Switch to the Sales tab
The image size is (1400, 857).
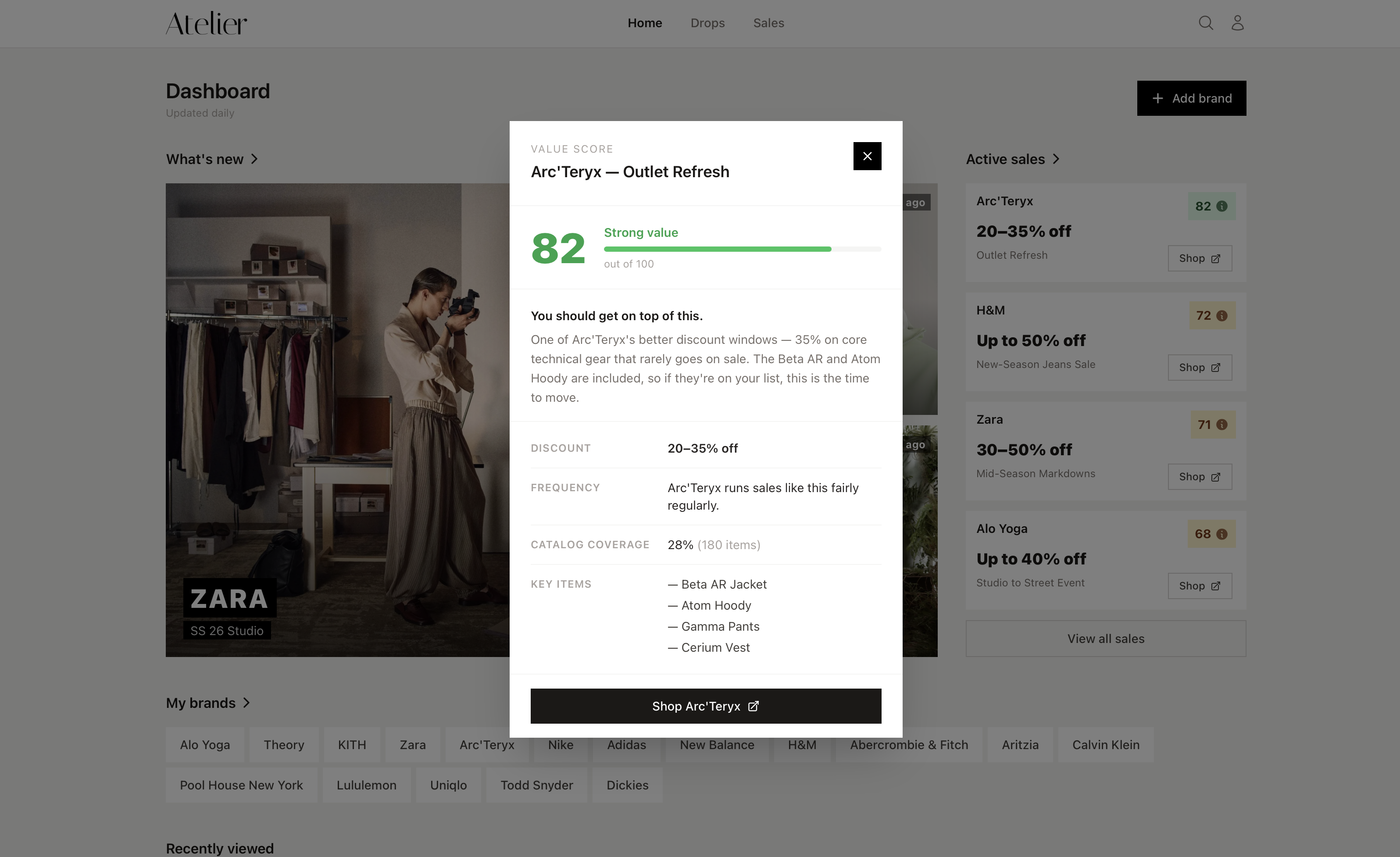[x=768, y=23]
